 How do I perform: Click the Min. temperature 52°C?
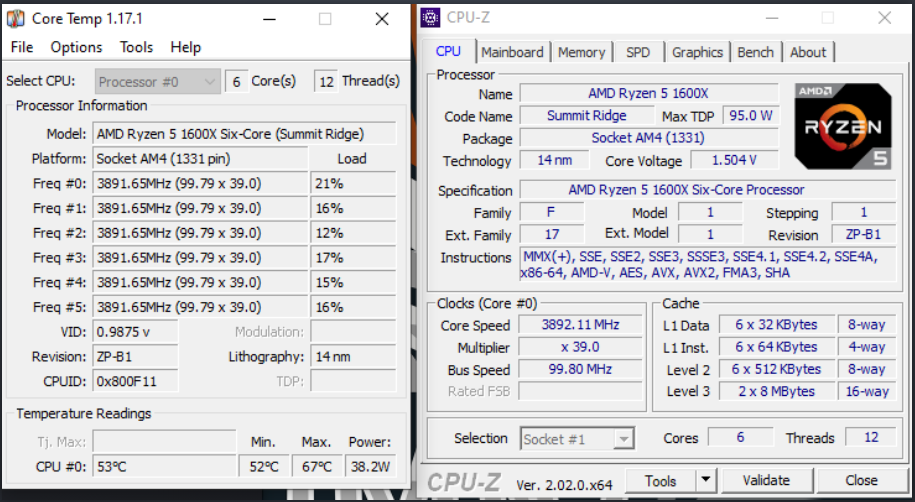(264, 466)
